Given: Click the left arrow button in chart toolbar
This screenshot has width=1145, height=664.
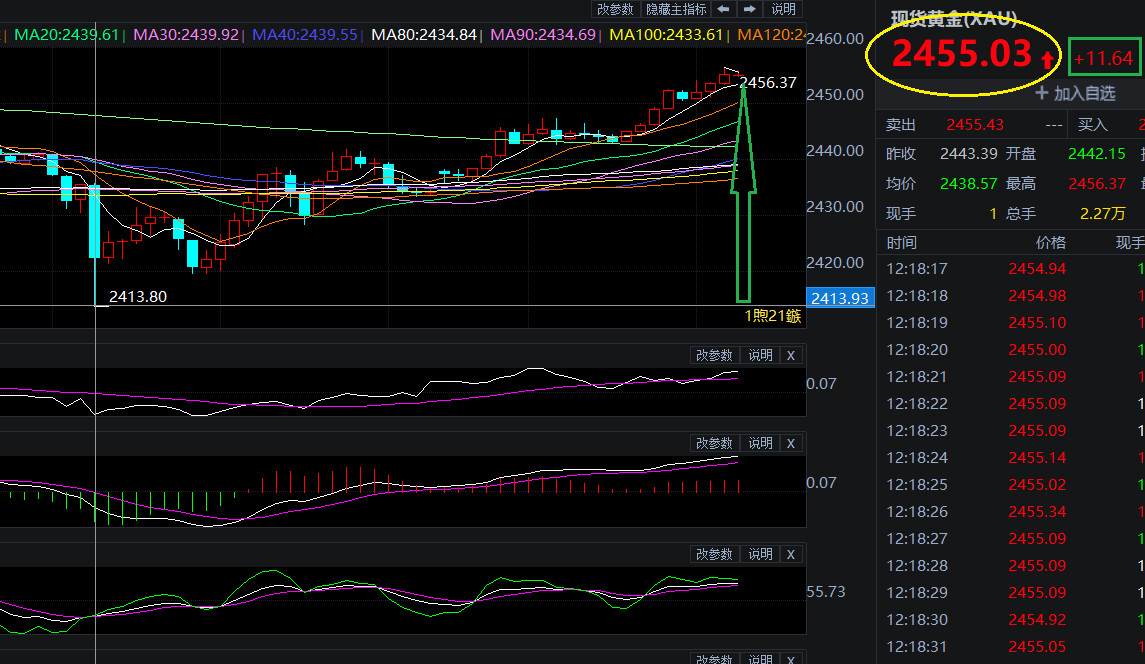Looking at the screenshot, I should coord(724,9).
